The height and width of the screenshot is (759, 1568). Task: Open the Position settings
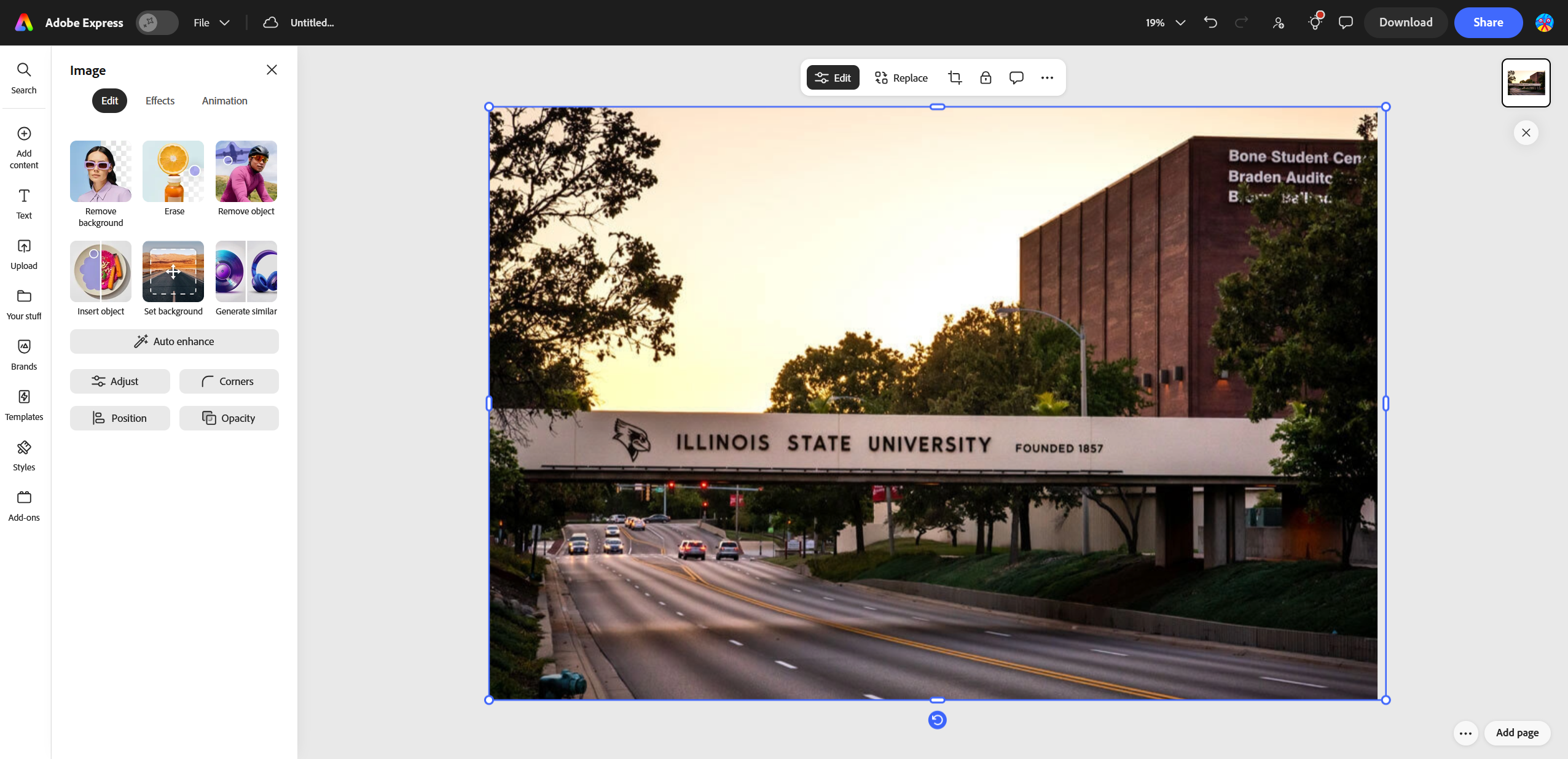pyautogui.click(x=120, y=418)
